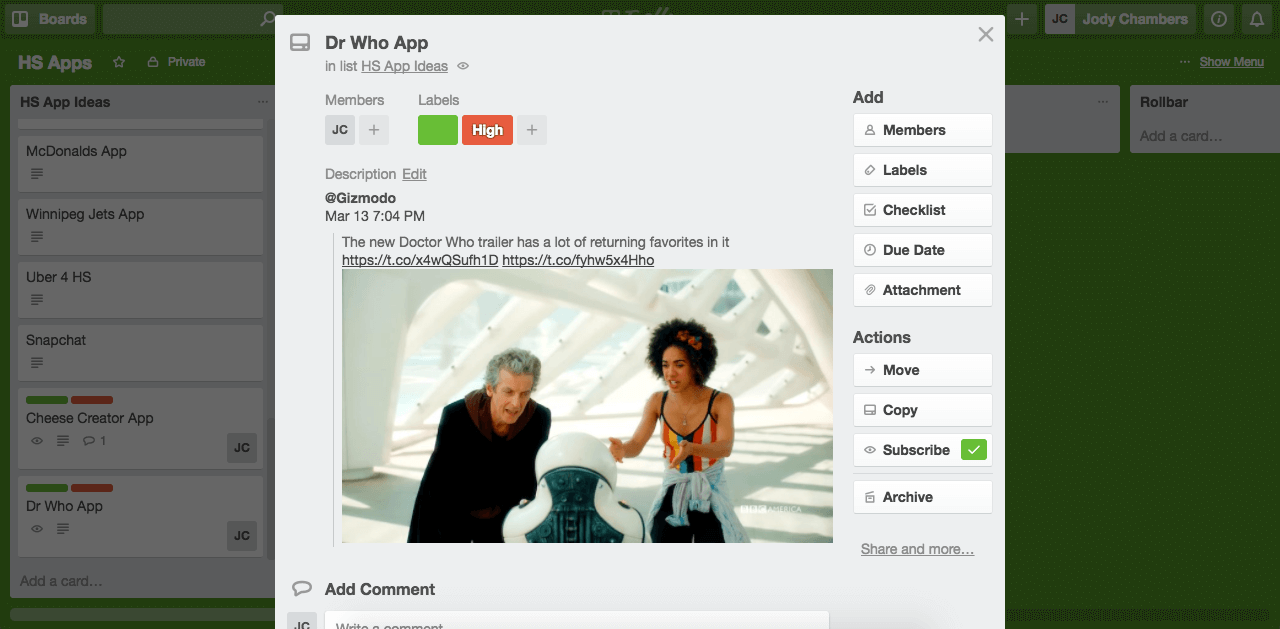1280x629 pixels.
Task: Open the Dr Who App board card
Action: (141, 515)
